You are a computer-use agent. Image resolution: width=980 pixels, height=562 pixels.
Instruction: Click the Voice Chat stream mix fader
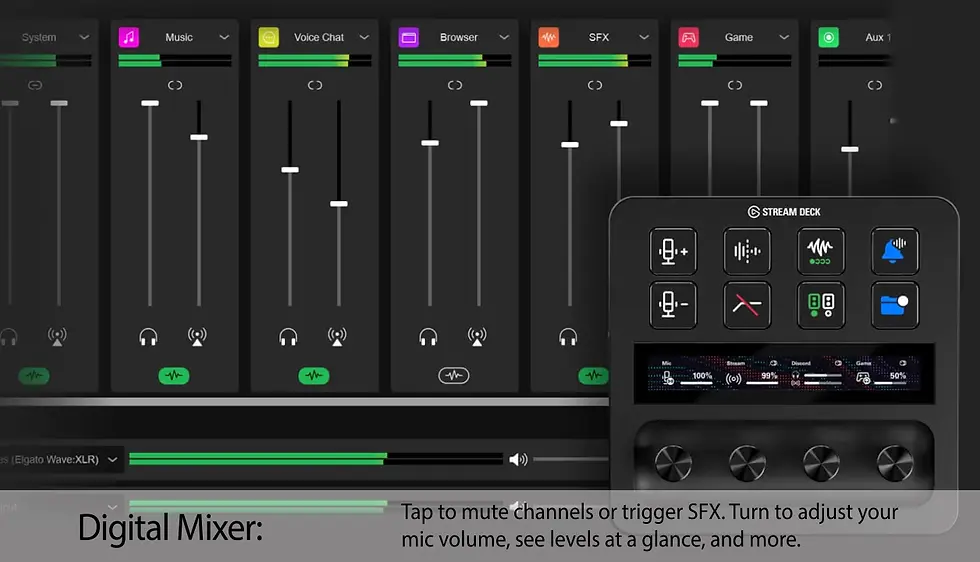pos(339,204)
